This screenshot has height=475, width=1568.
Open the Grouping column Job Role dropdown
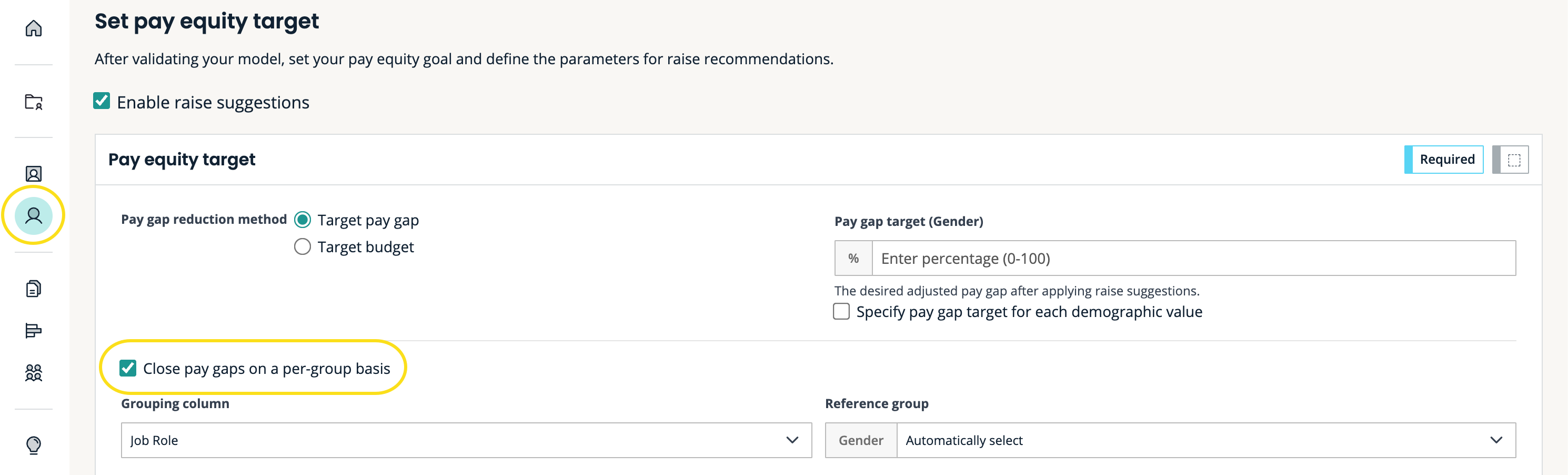pyautogui.click(x=466, y=440)
